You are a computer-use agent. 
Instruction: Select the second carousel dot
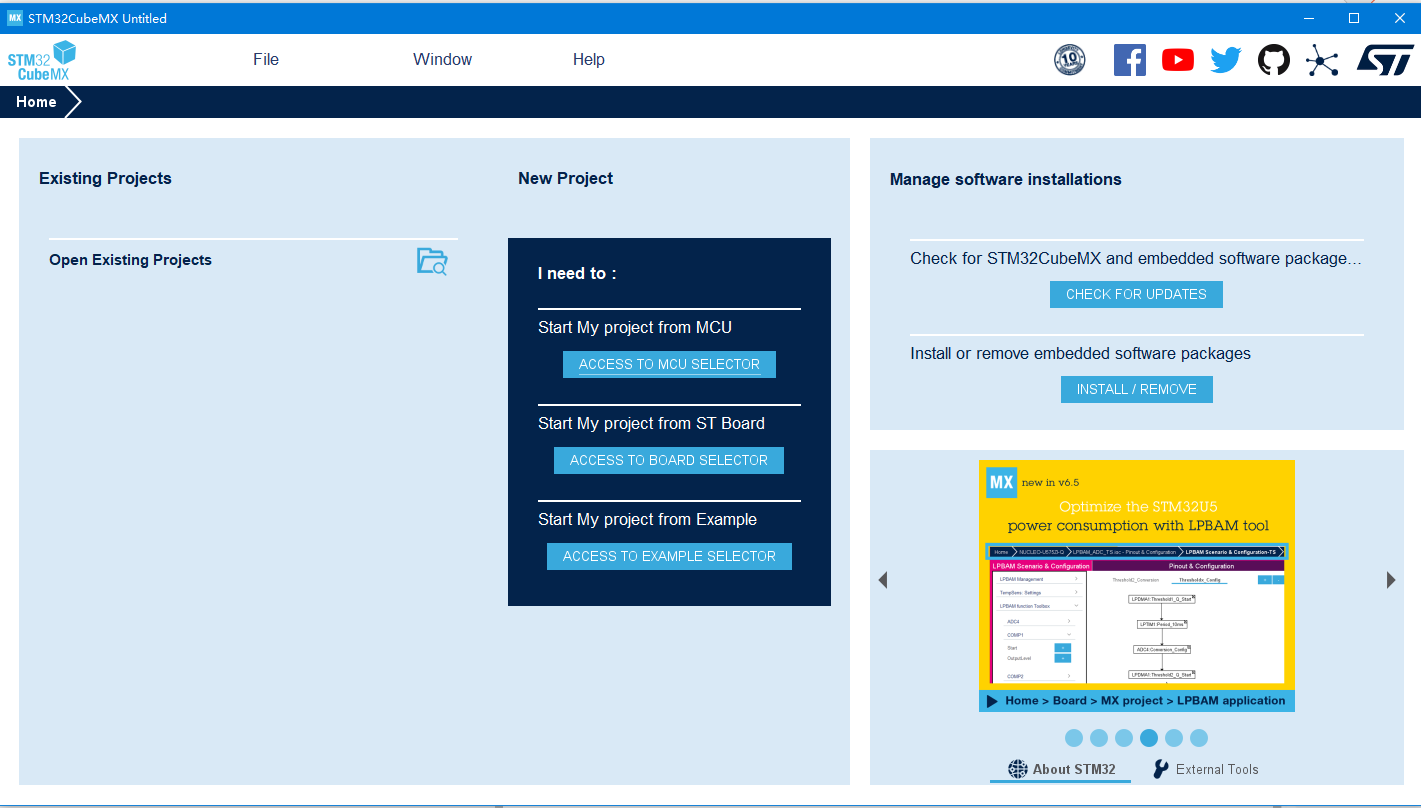(1099, 738)
